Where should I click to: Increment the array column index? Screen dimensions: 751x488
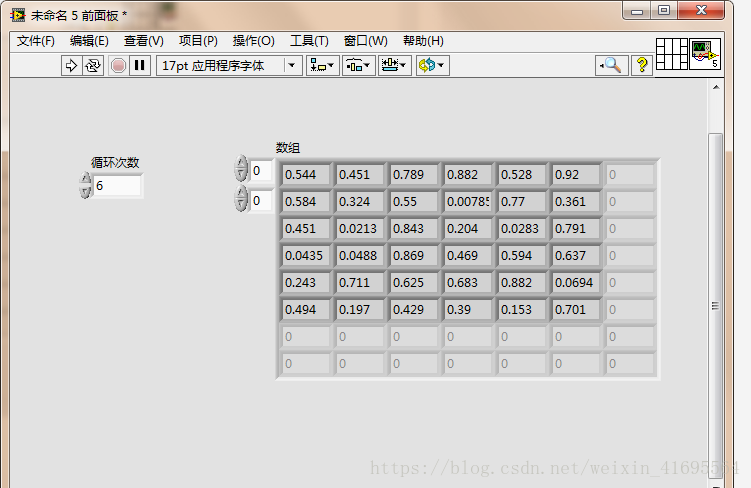(x=241, y=193)
